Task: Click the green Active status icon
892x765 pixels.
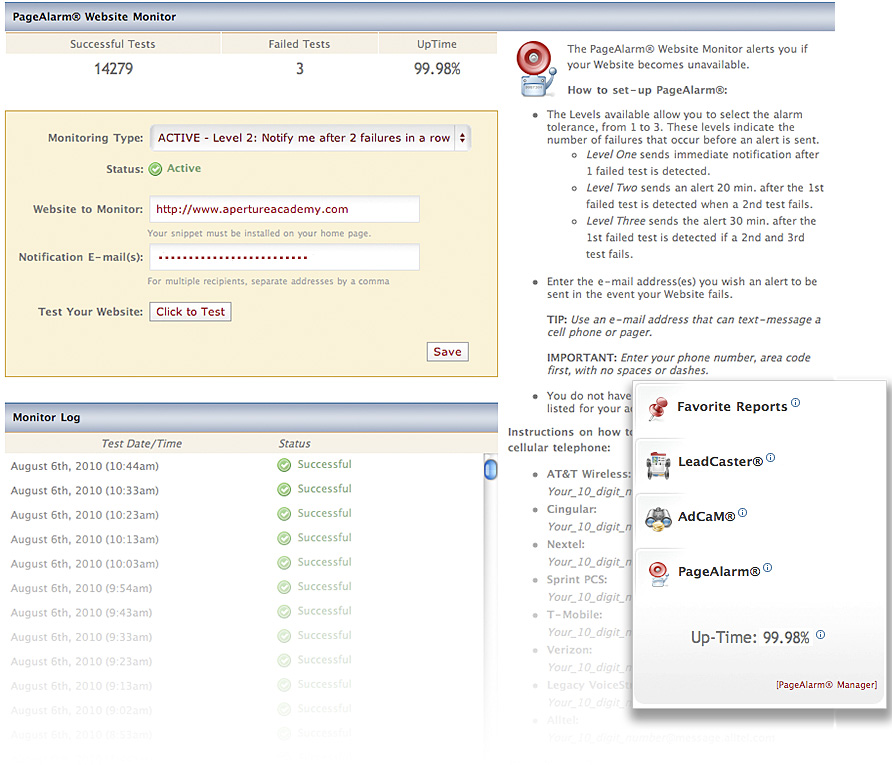Action: (155, 169)
